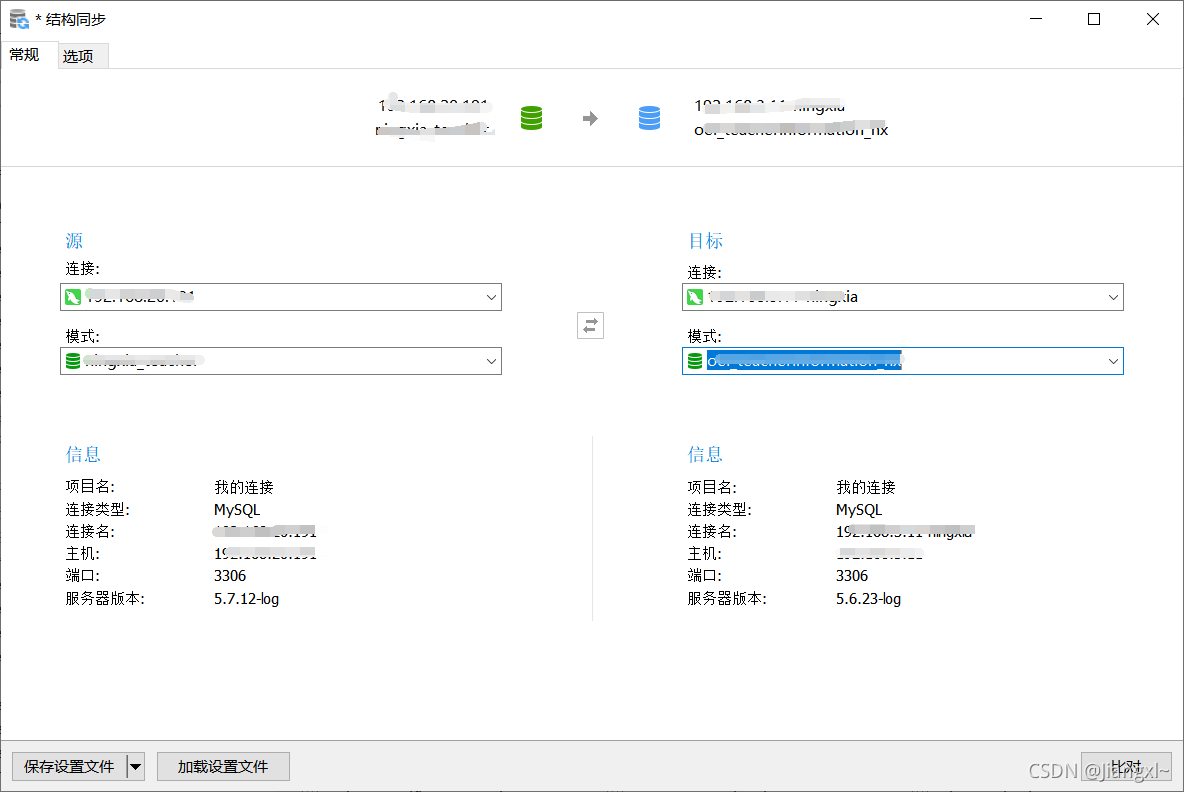Open the 保存设置文件 split-button arrow
The width and height of the screenshot is (1184, 792).
135,767
